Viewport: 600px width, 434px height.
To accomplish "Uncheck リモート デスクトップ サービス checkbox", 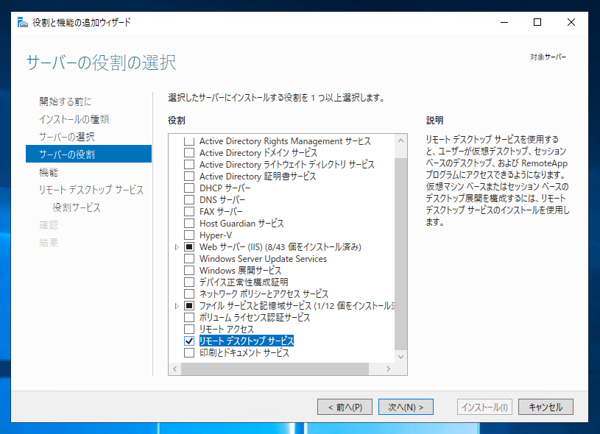I will pos(189,341).
